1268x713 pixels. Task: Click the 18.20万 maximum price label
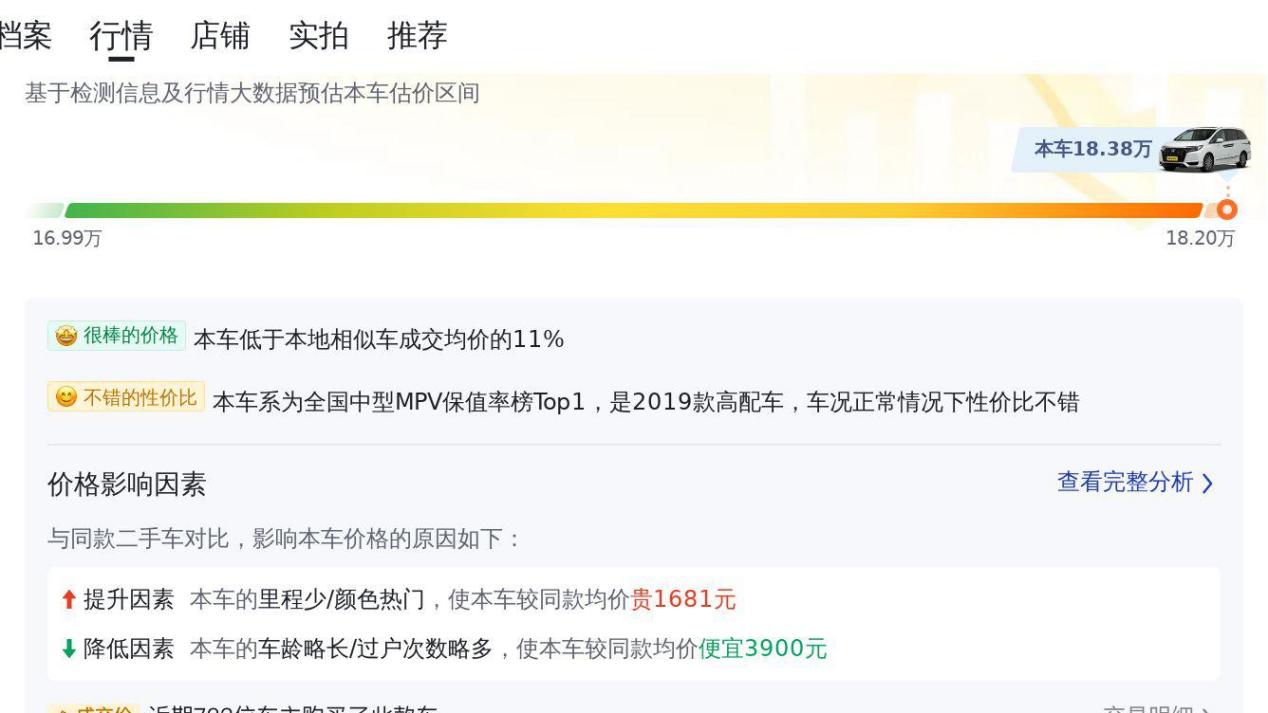(x=1200, y=238)
